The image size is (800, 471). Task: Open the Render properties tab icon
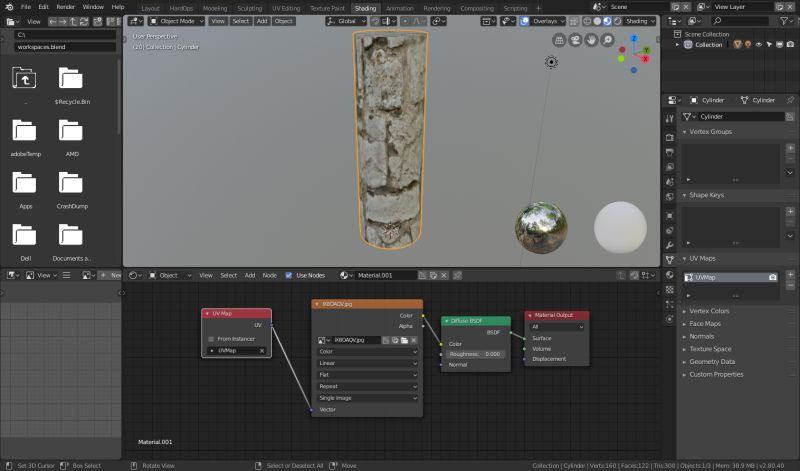click(x=669, y=138)
